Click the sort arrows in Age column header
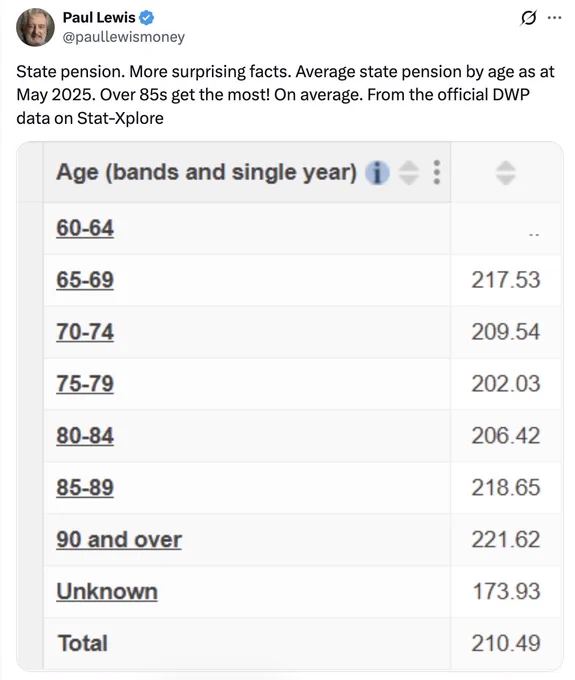 tap(408, 173)
